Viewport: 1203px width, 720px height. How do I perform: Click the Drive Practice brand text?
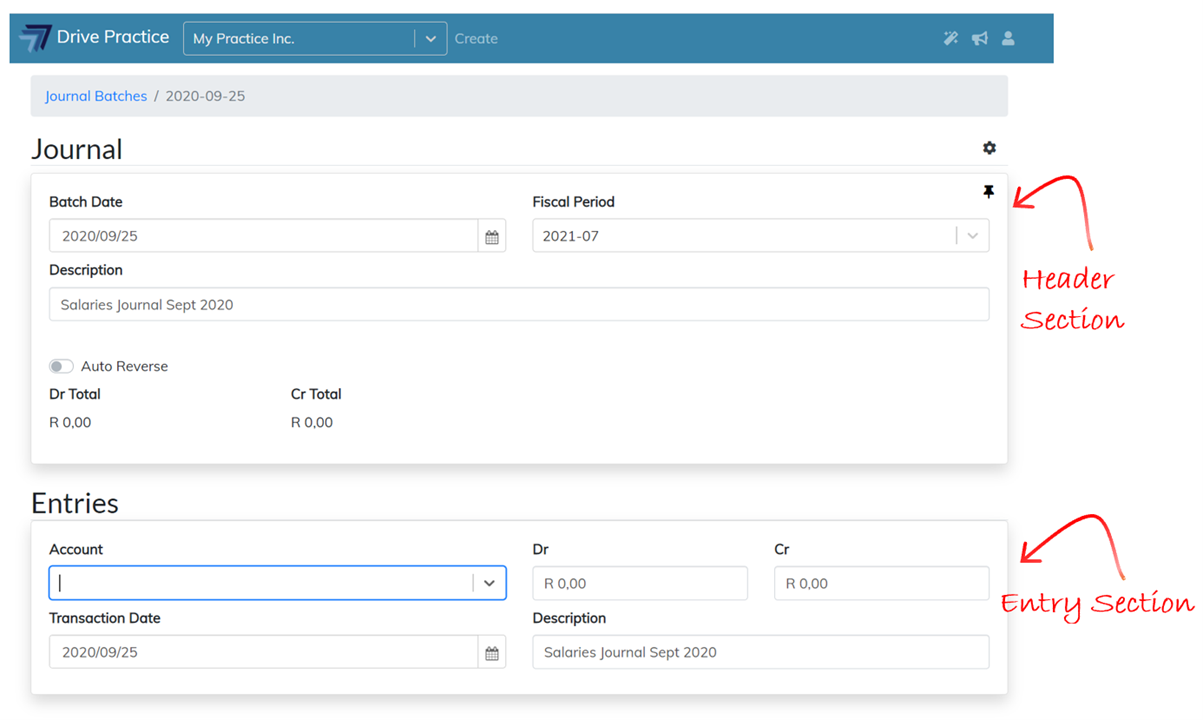pyautogui.click(x=113, y=37)
